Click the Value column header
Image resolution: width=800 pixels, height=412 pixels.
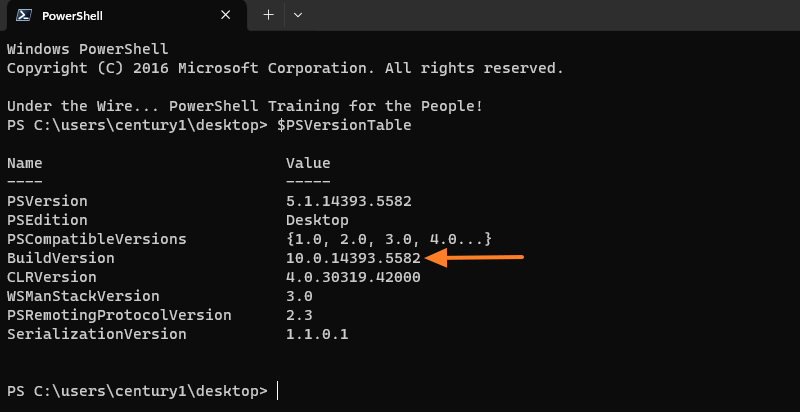tap(308, 163)
